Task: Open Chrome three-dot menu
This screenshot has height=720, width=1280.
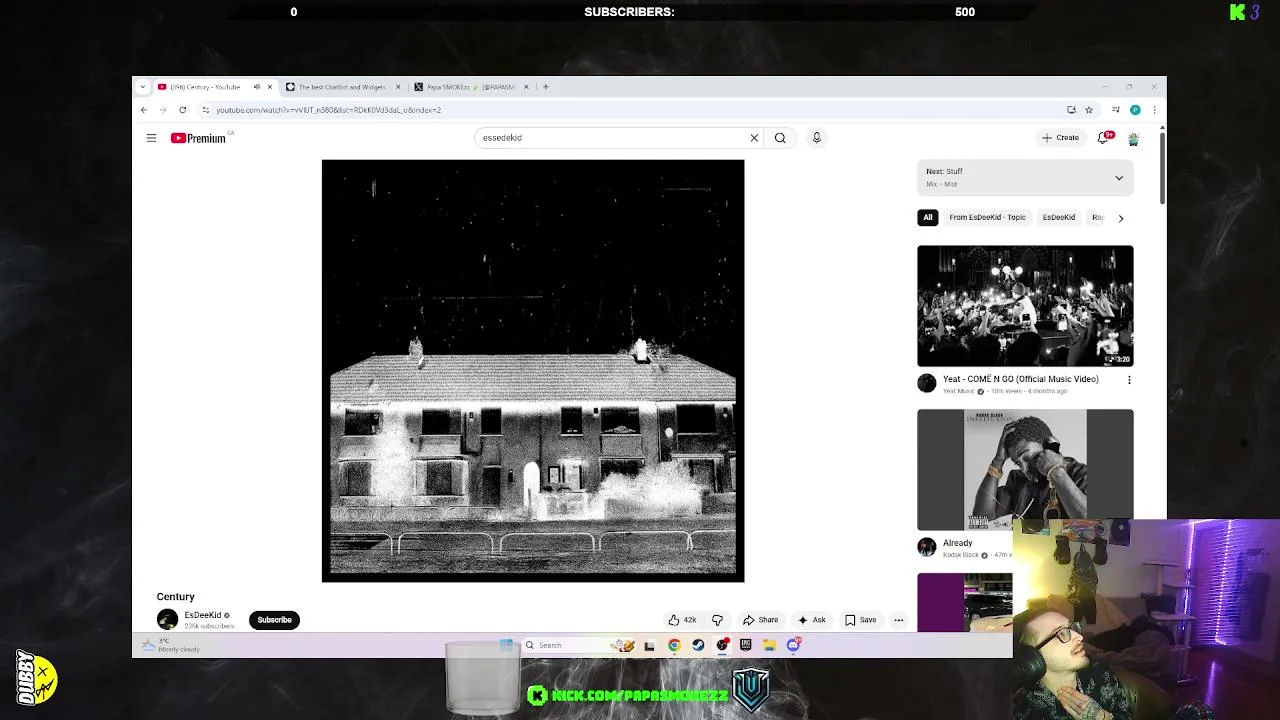Action: 1154,110
